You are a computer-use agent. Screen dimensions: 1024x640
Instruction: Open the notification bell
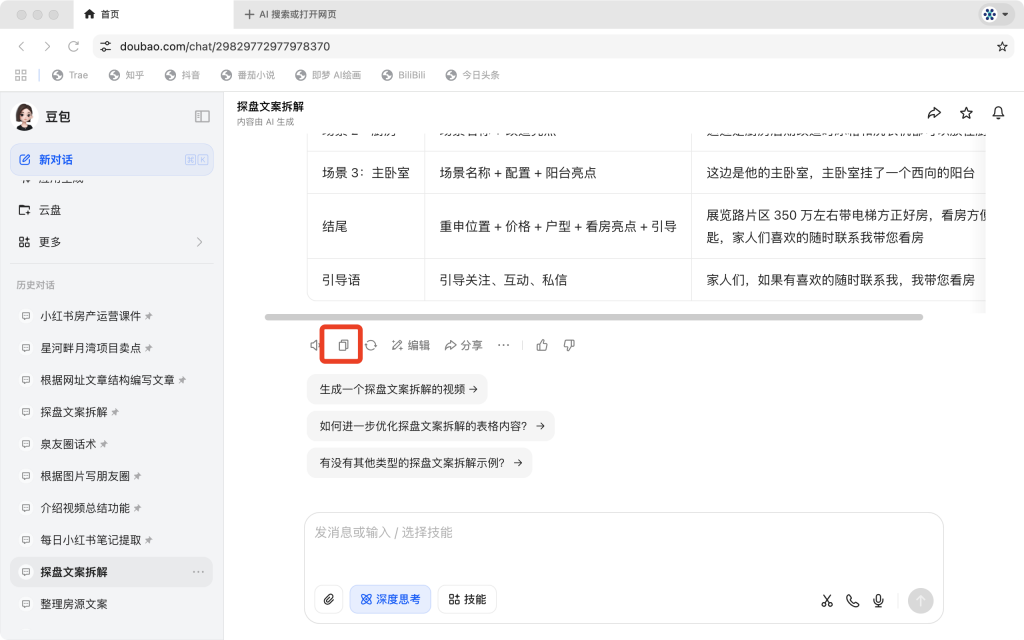tap(998, 113)
